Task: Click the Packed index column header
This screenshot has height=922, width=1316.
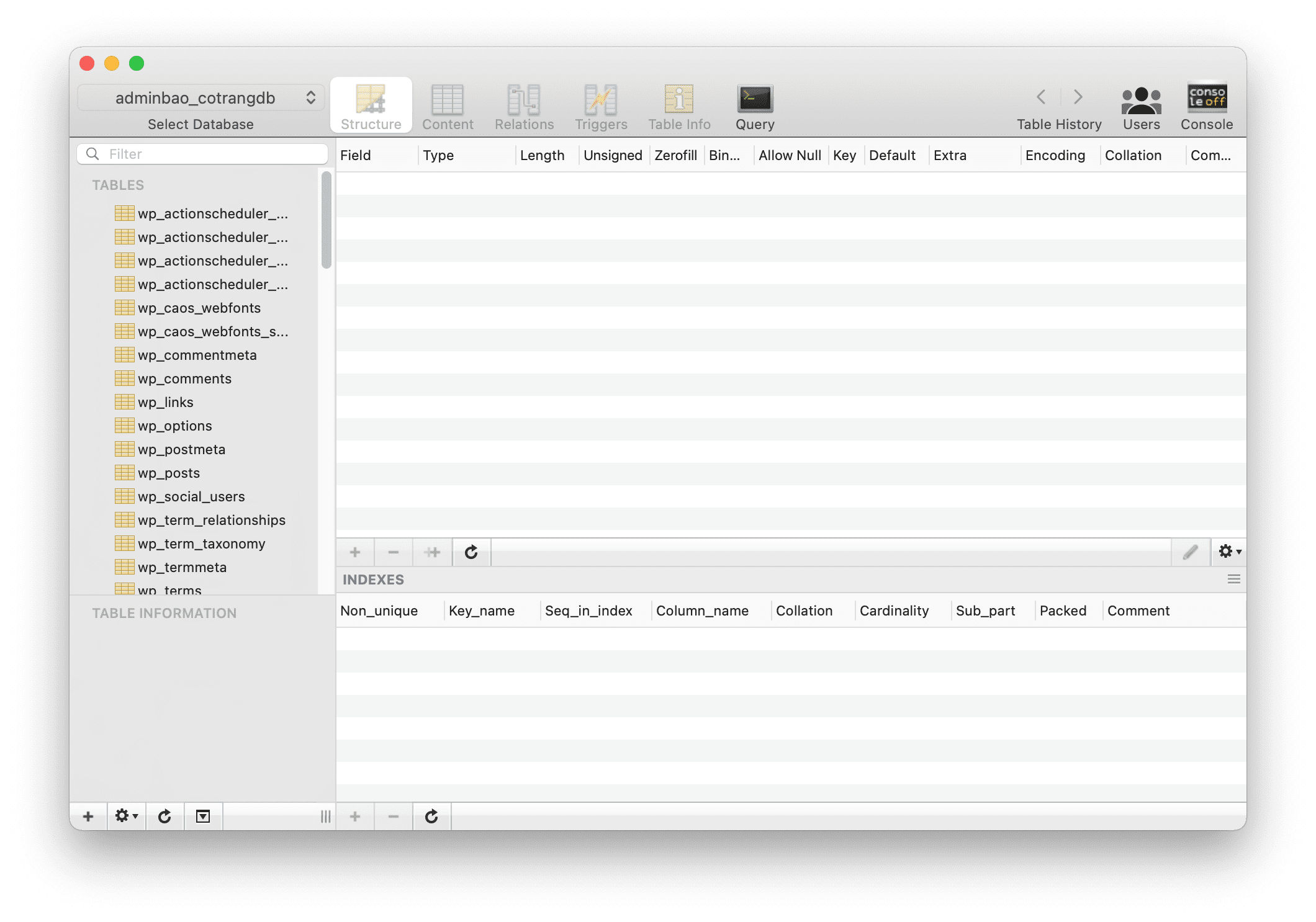Action: pyautogui.click(x=1069, y=611)
